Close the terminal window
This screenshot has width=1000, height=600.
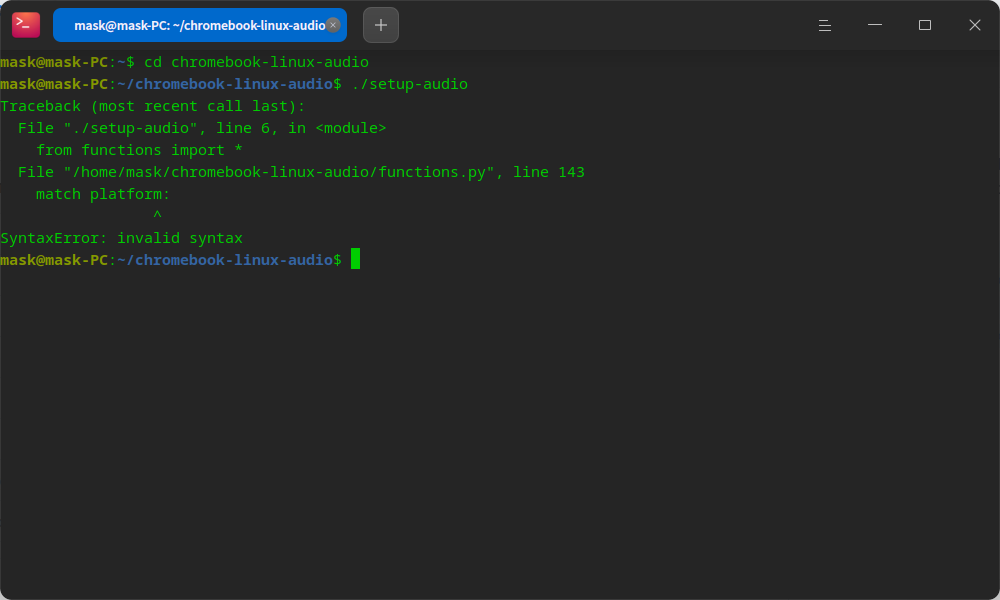tap(974, 25)
